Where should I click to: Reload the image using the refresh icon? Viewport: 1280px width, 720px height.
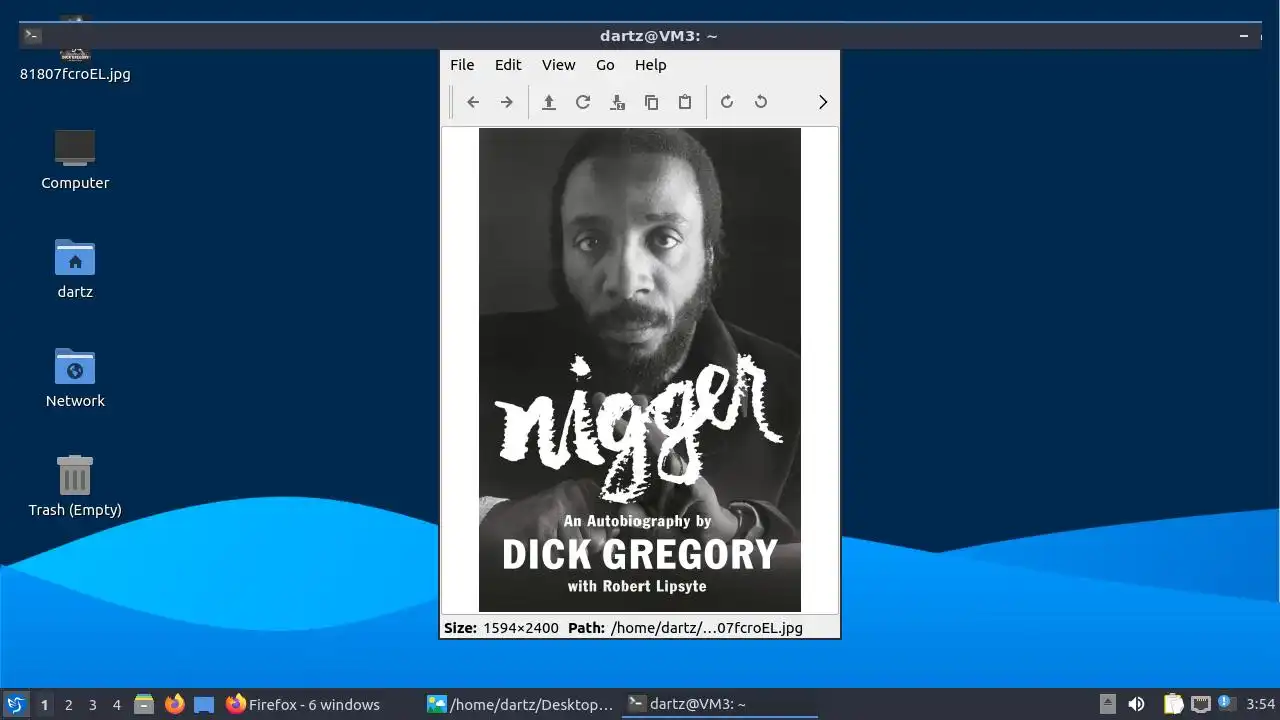(583, 102)
